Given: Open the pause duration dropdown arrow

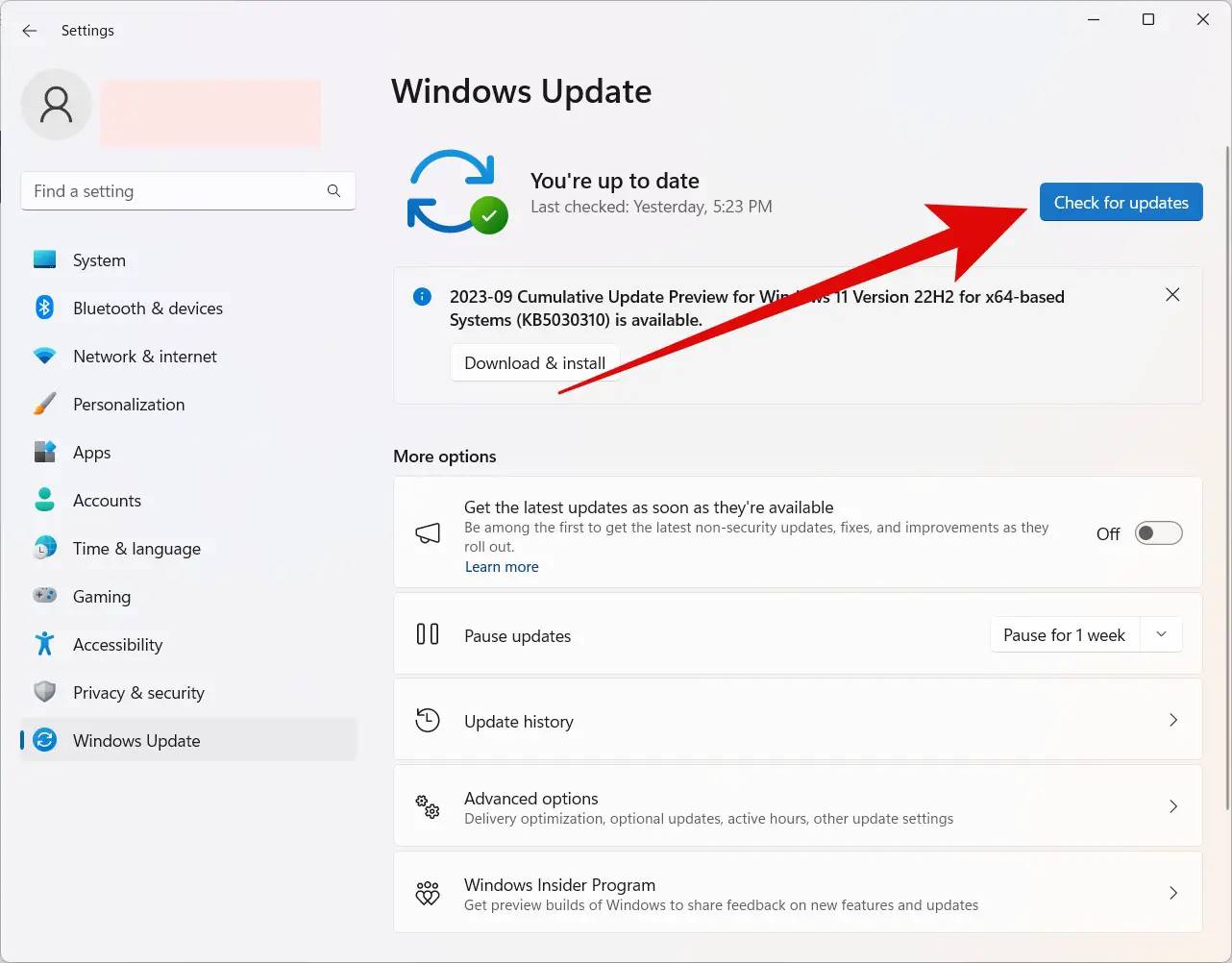Looking at the screenshot, I should [1161, 634].
